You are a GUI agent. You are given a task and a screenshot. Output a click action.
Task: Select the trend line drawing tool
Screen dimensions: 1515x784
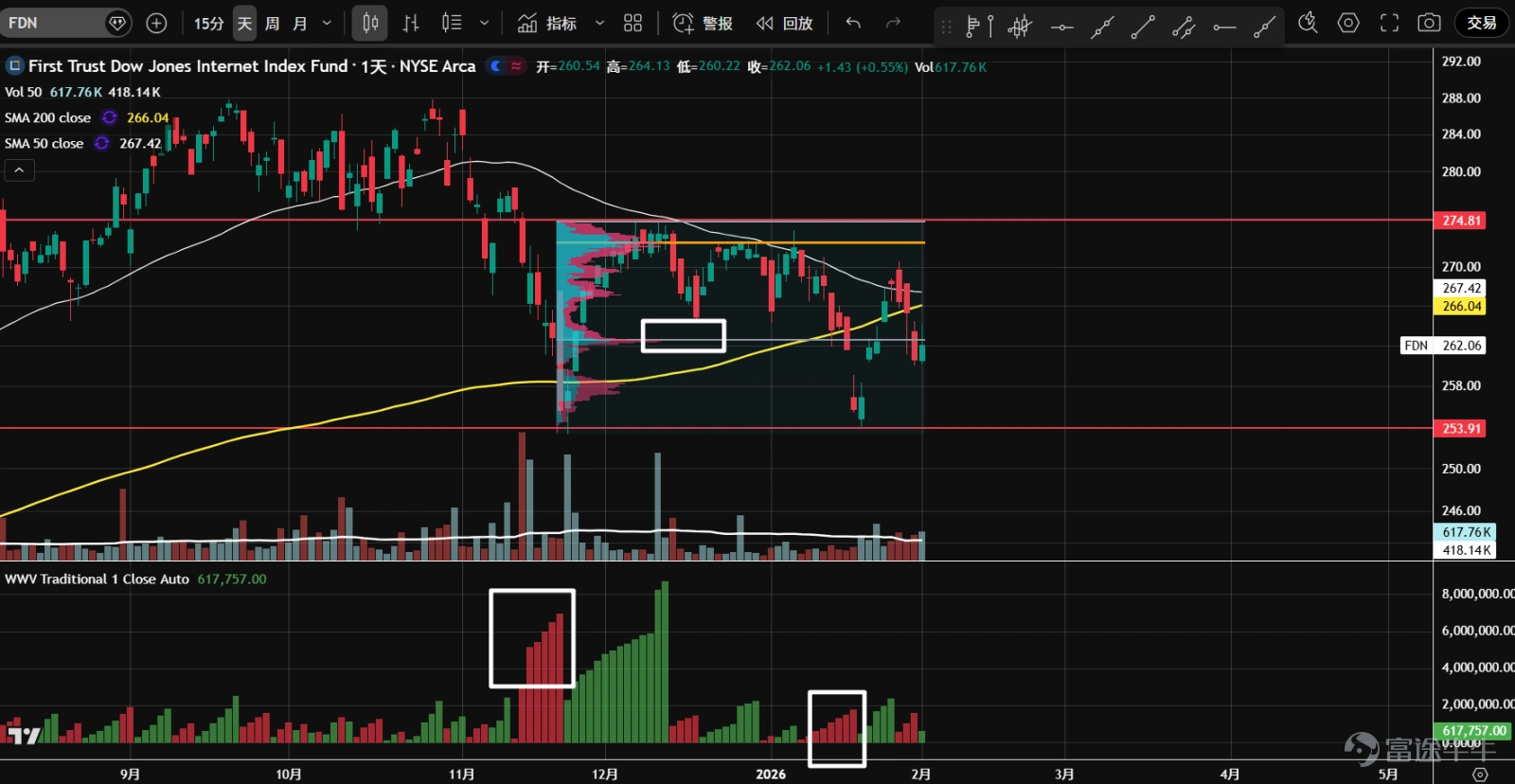point(1143,27)
